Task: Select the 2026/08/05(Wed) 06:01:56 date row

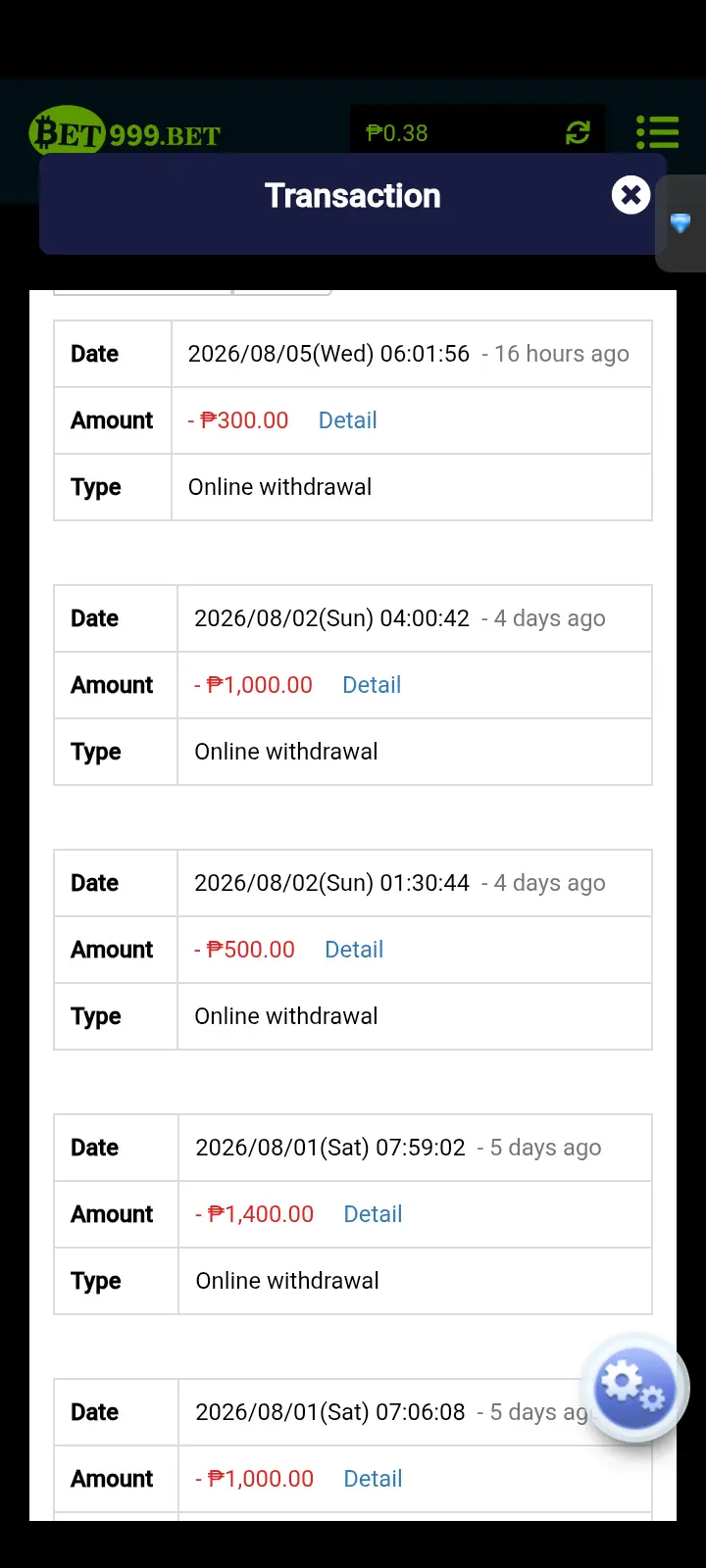Action: [x=353, y=354]
